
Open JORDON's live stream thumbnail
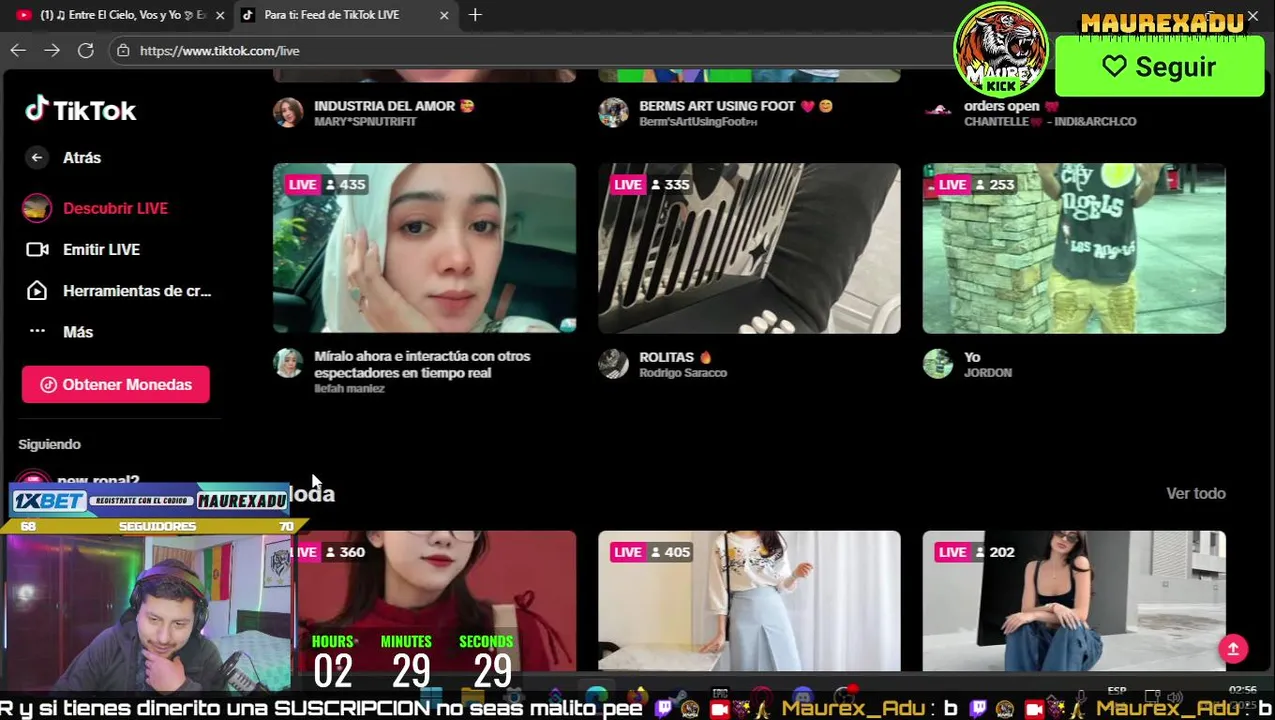[x=1074, y=248]
